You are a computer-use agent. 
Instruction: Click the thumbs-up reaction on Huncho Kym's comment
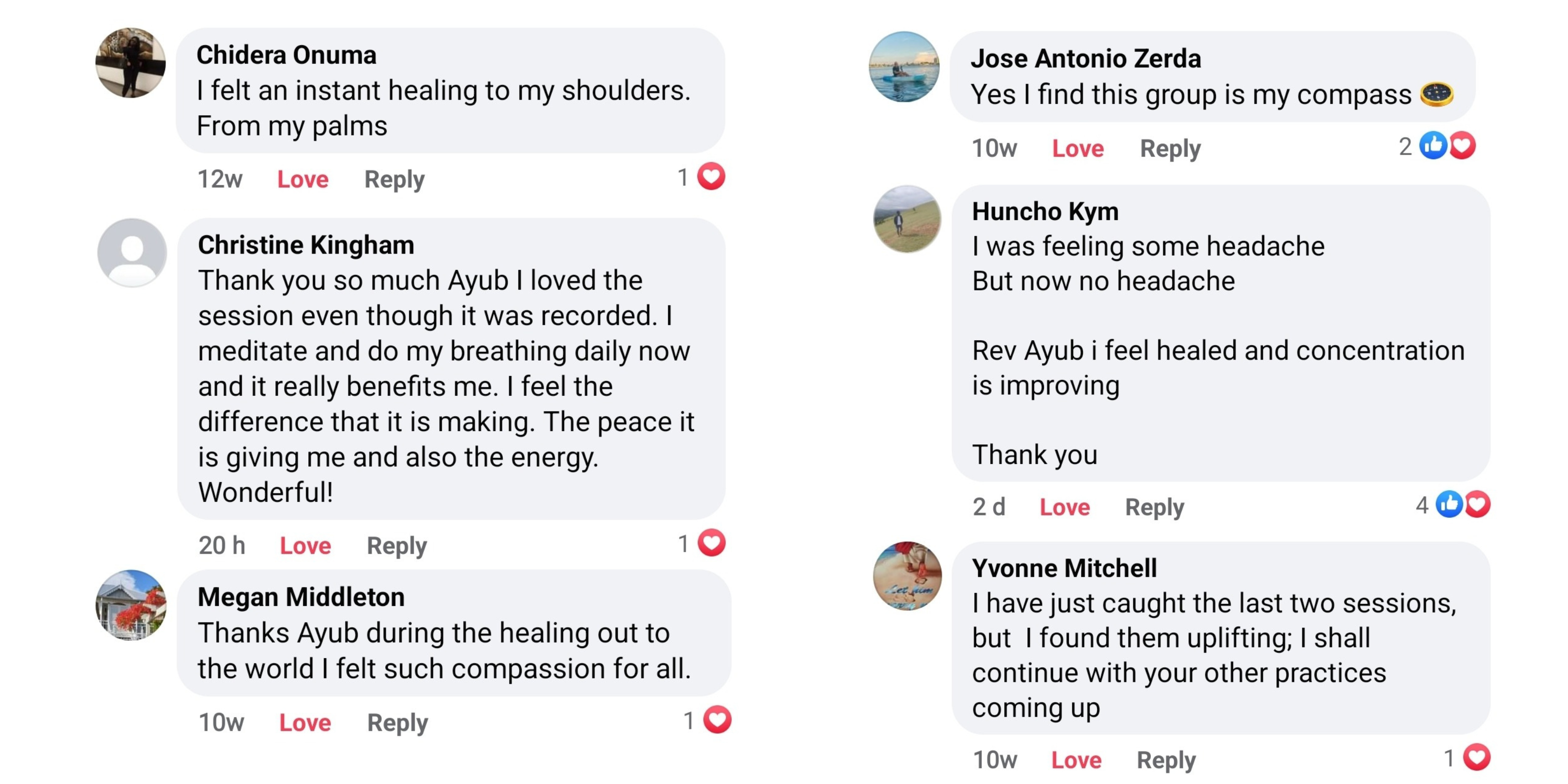(1448, 505)
